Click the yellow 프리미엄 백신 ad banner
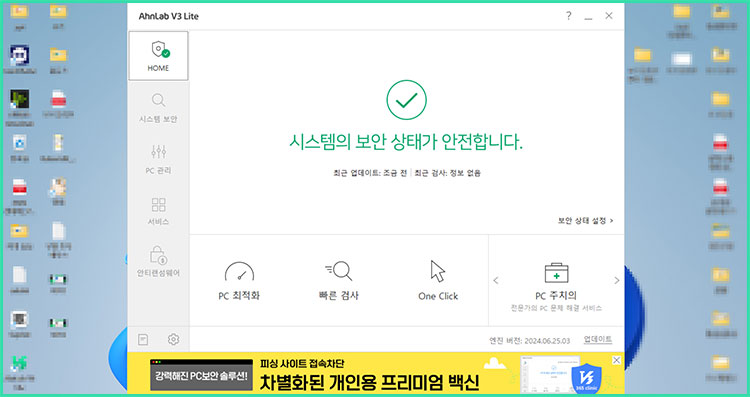Screen dimensions: 750x397 click(x=375, y=373)
